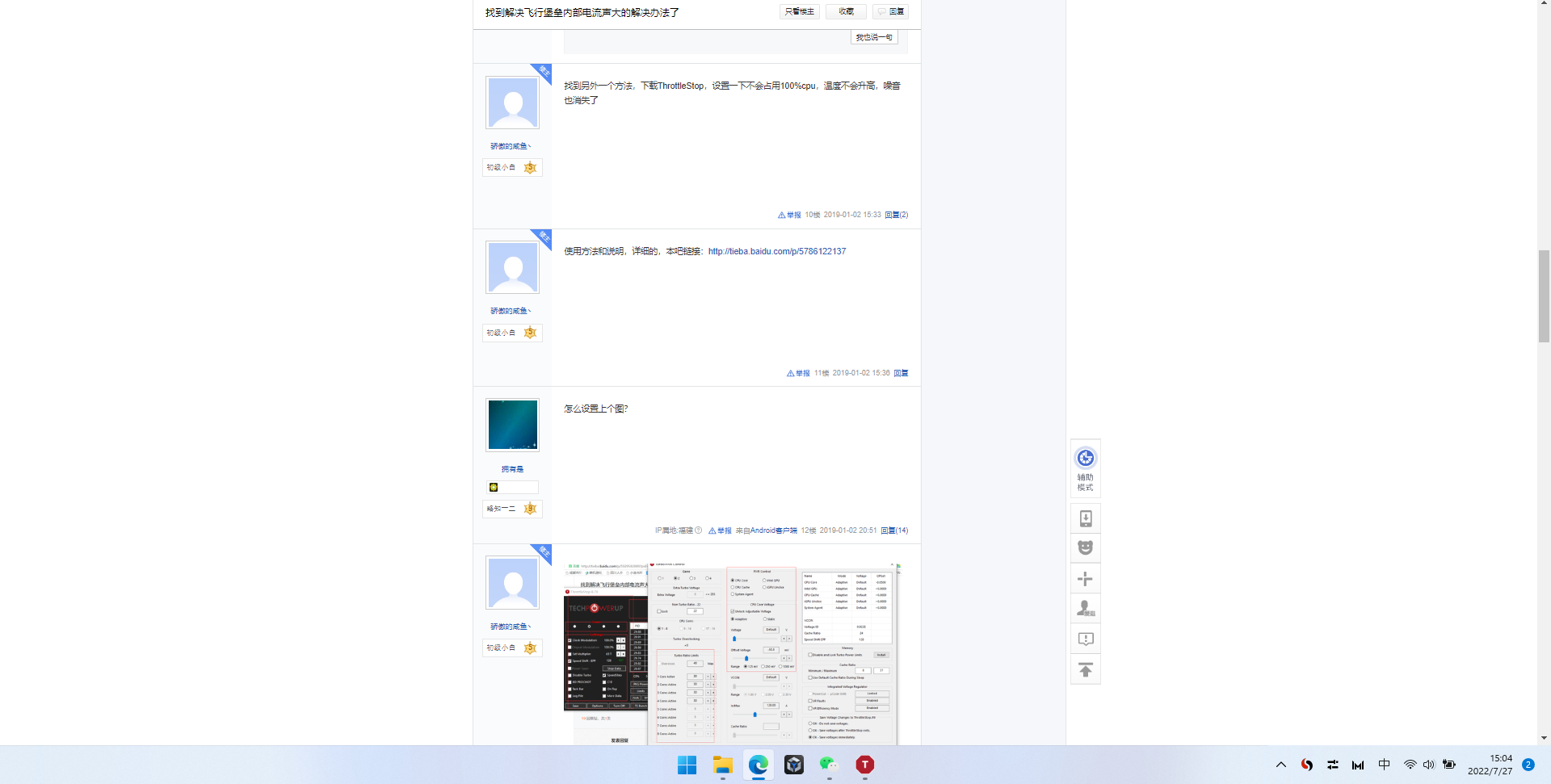
Task: Click the M-shaped tray icon
Action: (1358, 765)
